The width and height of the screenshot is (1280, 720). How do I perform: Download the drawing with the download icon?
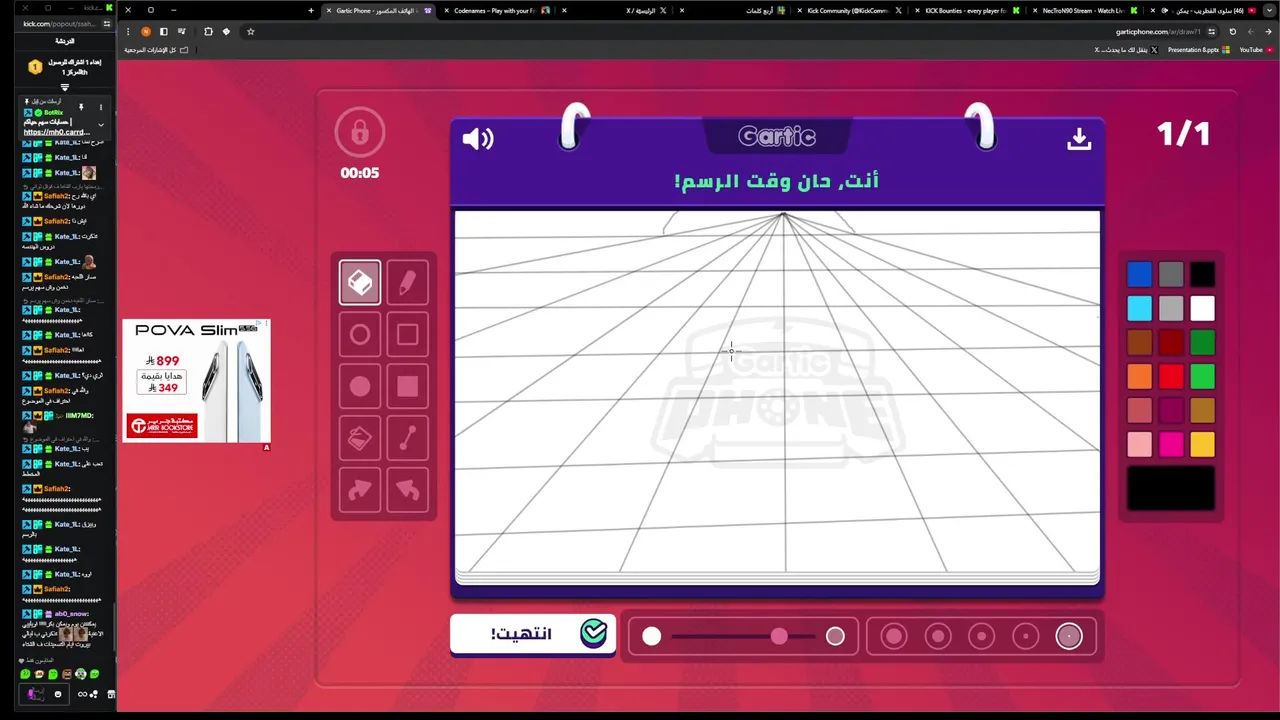1078,139
